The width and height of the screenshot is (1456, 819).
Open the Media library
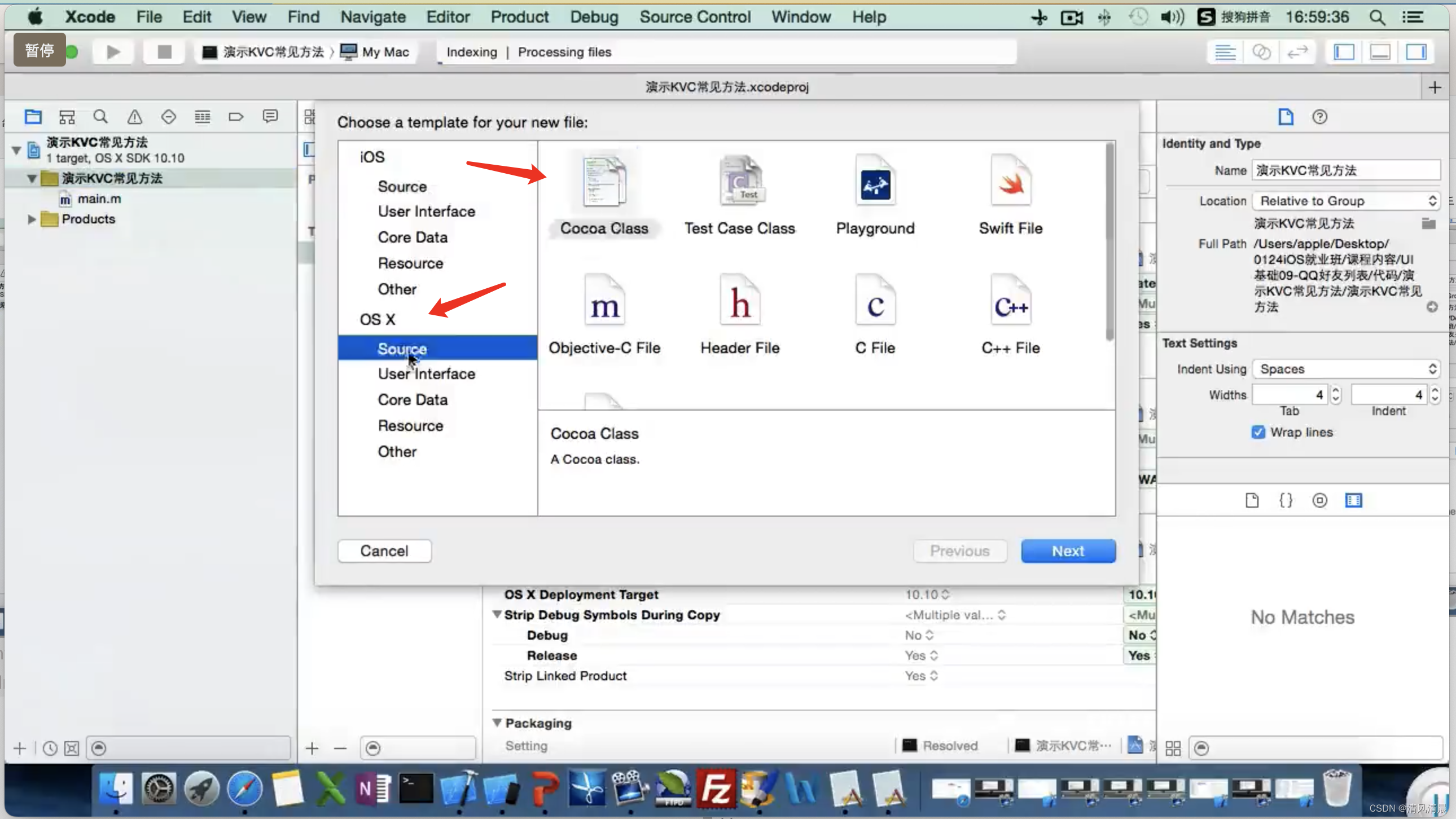[x=1354, y=500]
